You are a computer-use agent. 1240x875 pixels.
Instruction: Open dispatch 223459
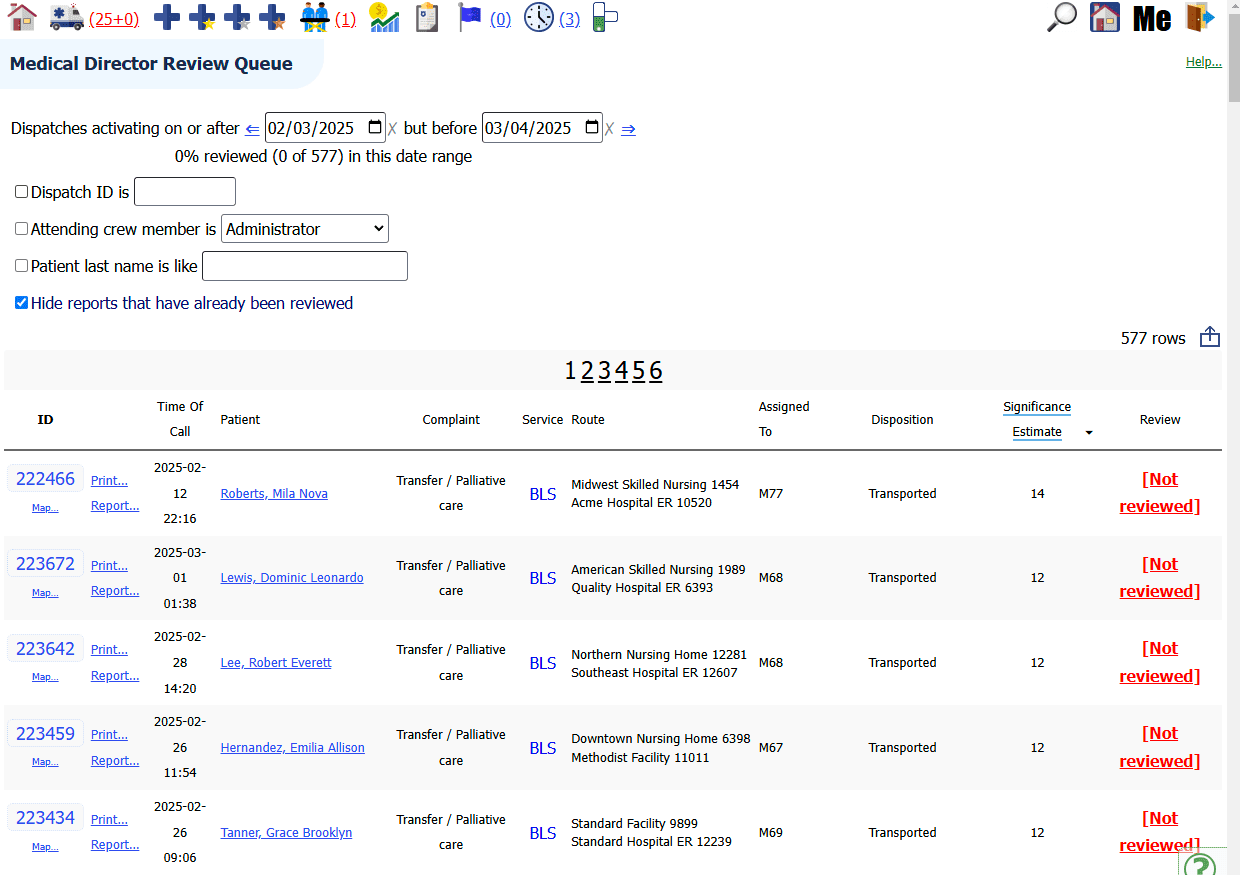click(46, 734)
